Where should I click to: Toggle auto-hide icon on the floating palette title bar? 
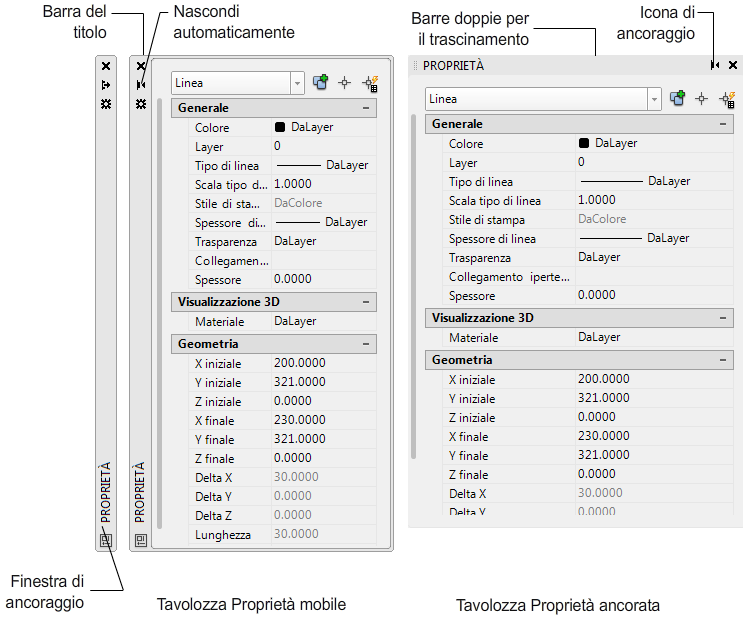[141, 85]
